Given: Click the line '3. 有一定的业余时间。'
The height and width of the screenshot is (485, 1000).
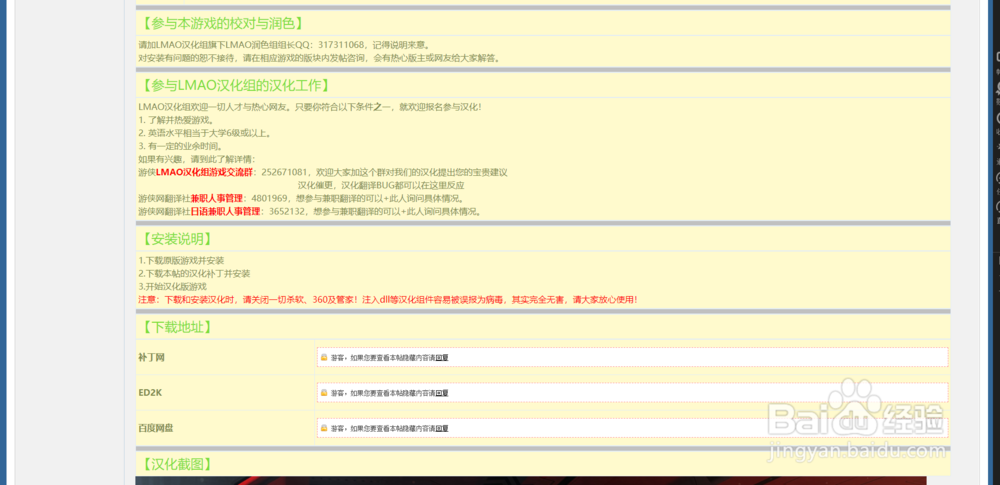Looking at the screenshot, I should (x=180, y=146).
